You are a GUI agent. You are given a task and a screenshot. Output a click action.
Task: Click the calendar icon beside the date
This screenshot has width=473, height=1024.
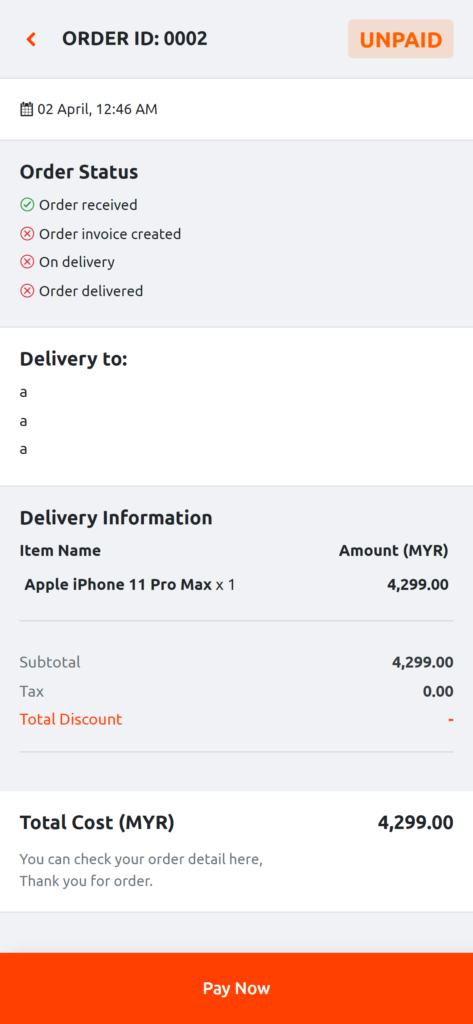pyautogui.click(x=26, y=109)
